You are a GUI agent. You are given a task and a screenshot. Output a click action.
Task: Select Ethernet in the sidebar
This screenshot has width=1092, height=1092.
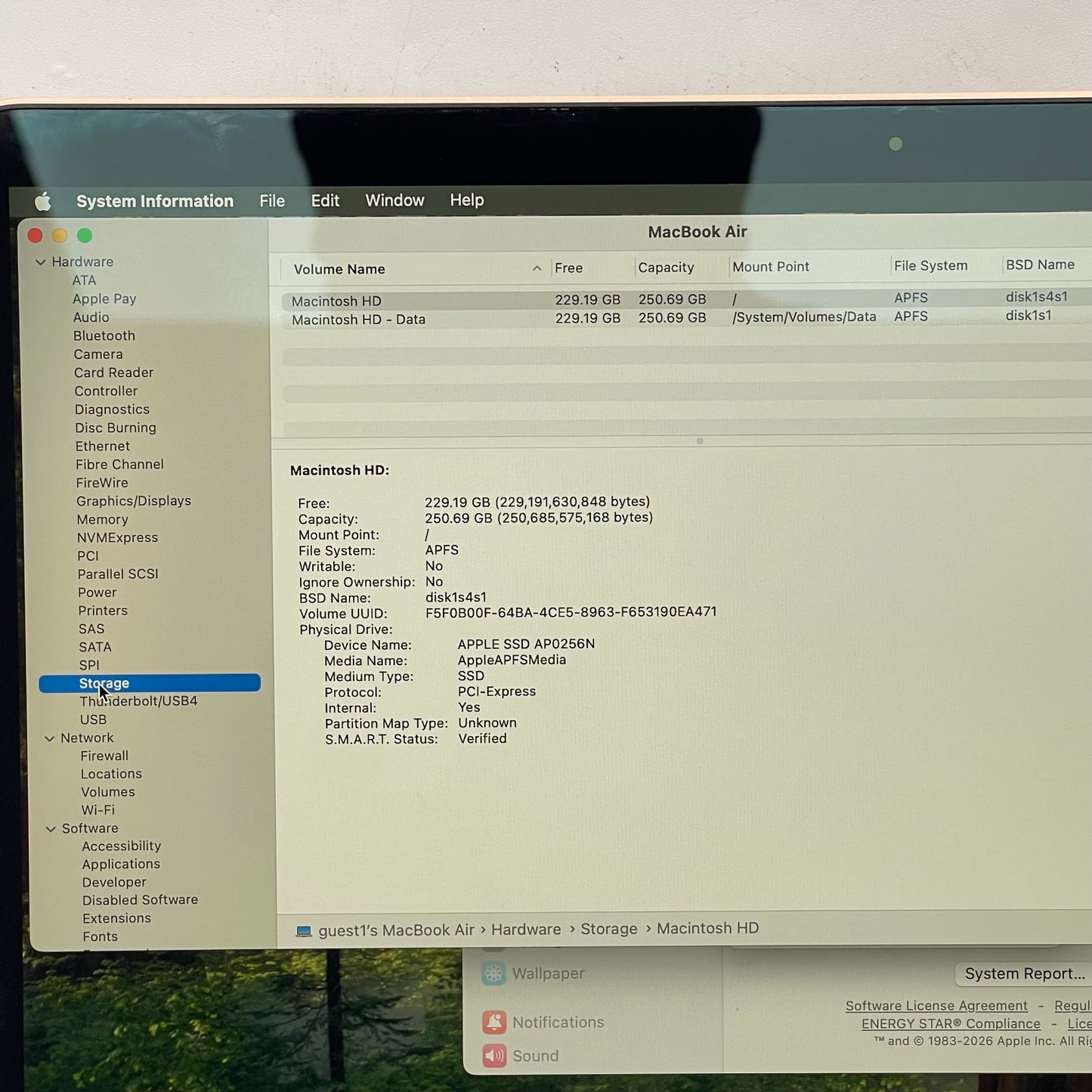103,446
